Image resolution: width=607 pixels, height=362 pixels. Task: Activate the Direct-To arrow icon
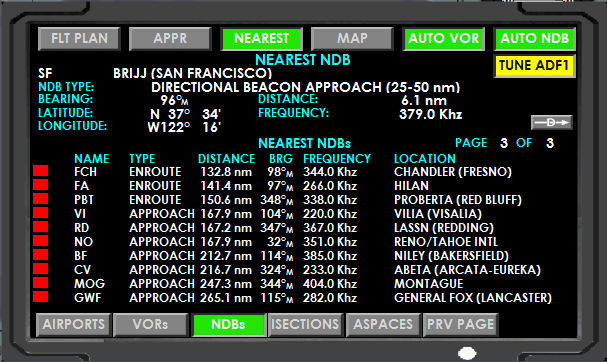click(552, 123)
